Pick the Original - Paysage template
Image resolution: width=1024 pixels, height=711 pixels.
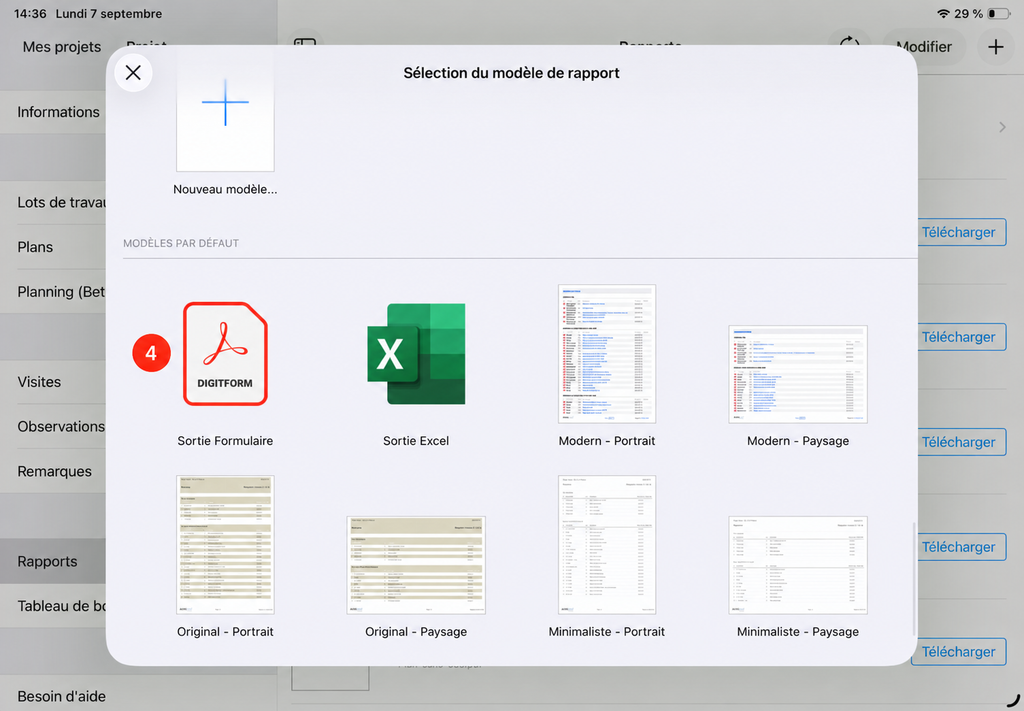point(416,565)
